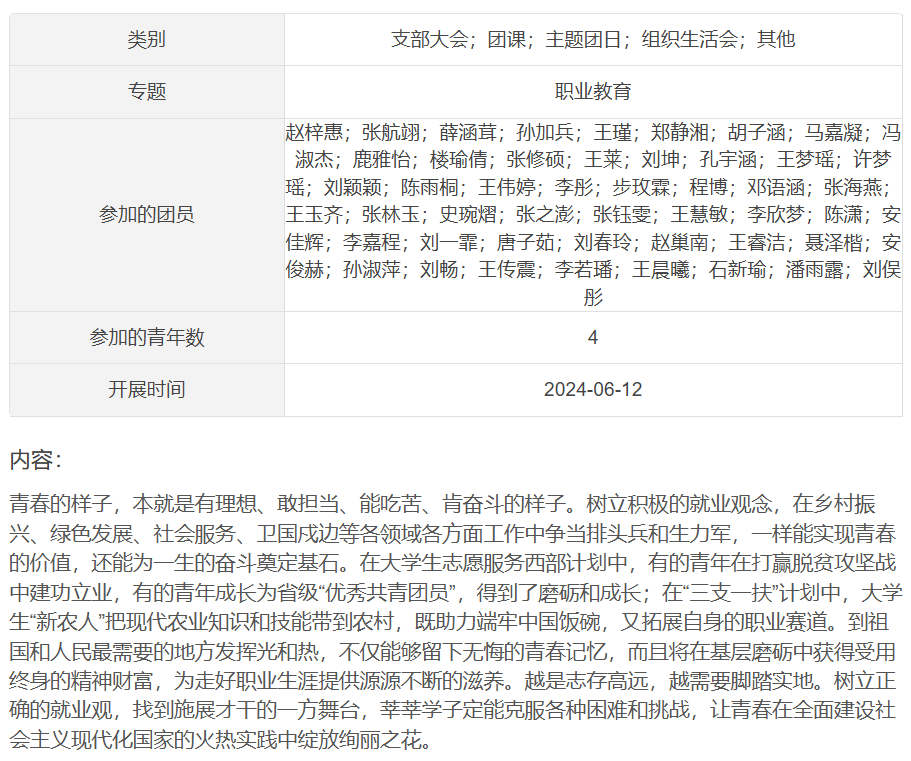The width and height of the screenshot is (911, 761).
Task: Click member name 赵梓惠
Action: pos(314,132)
